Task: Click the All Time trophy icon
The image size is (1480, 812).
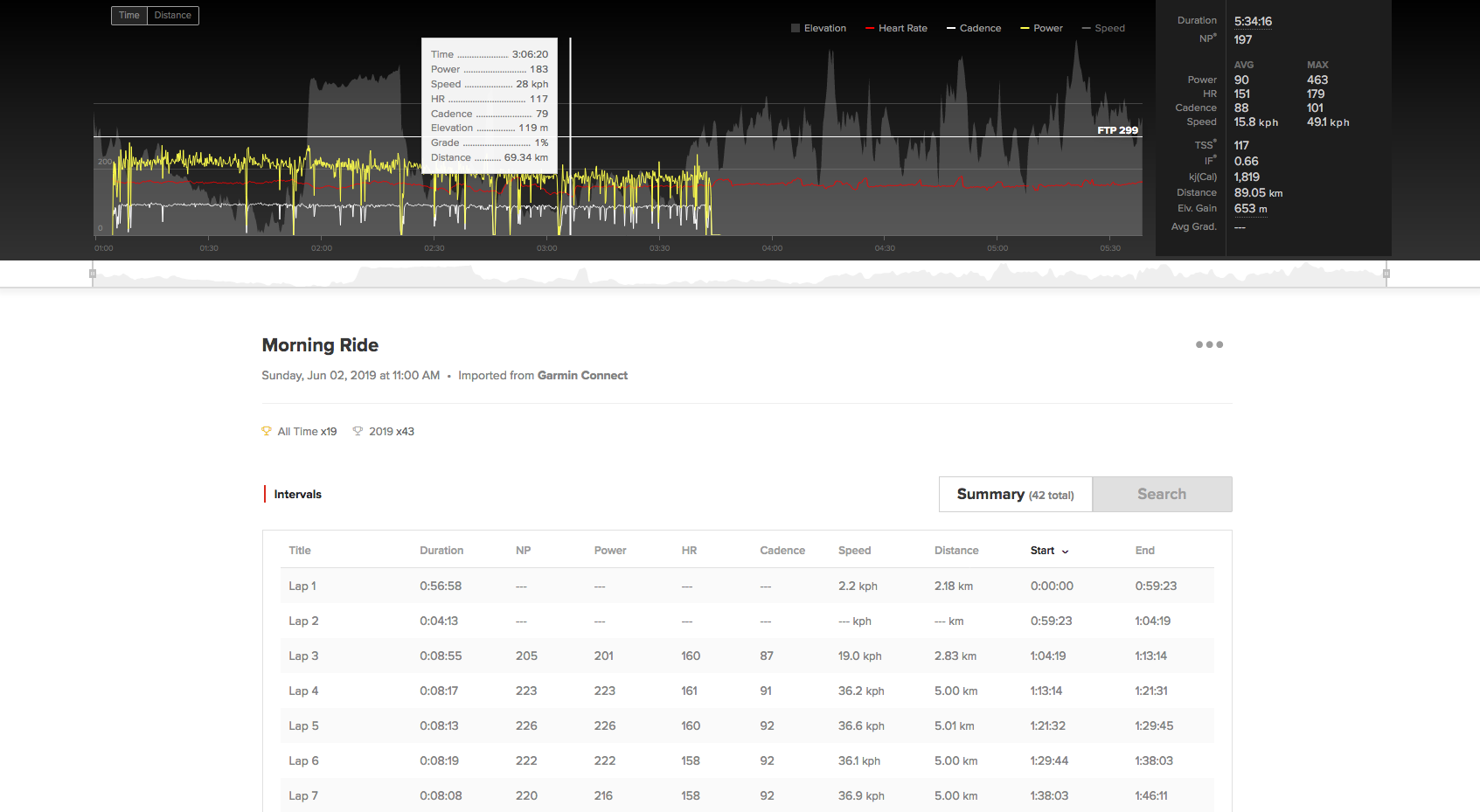Action: pyautogui.click(x=267, y=431)
